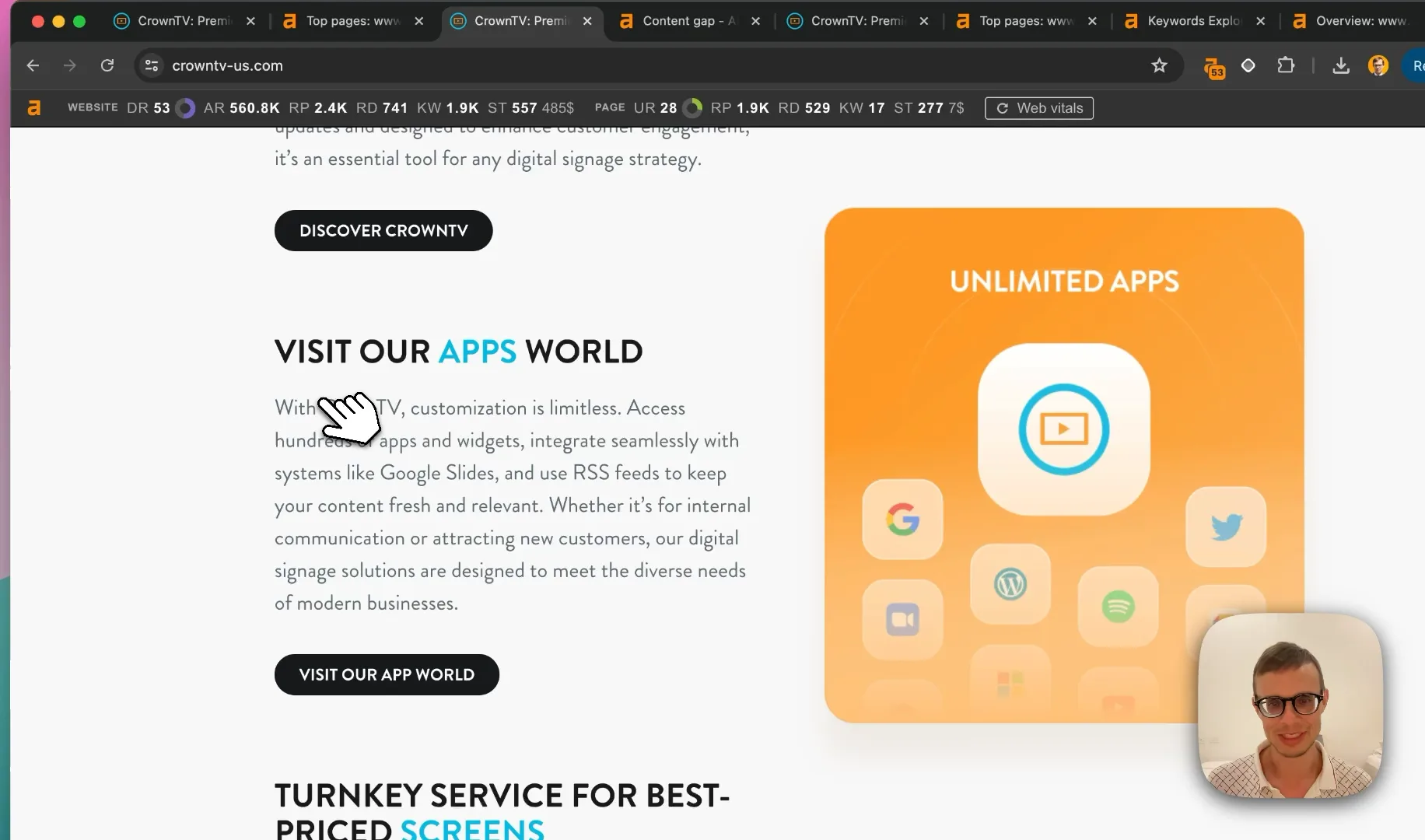Viewport: 1425px width, 840px height.
Task: Click the WordPress app icon tile
Action: click(1010, 584)
